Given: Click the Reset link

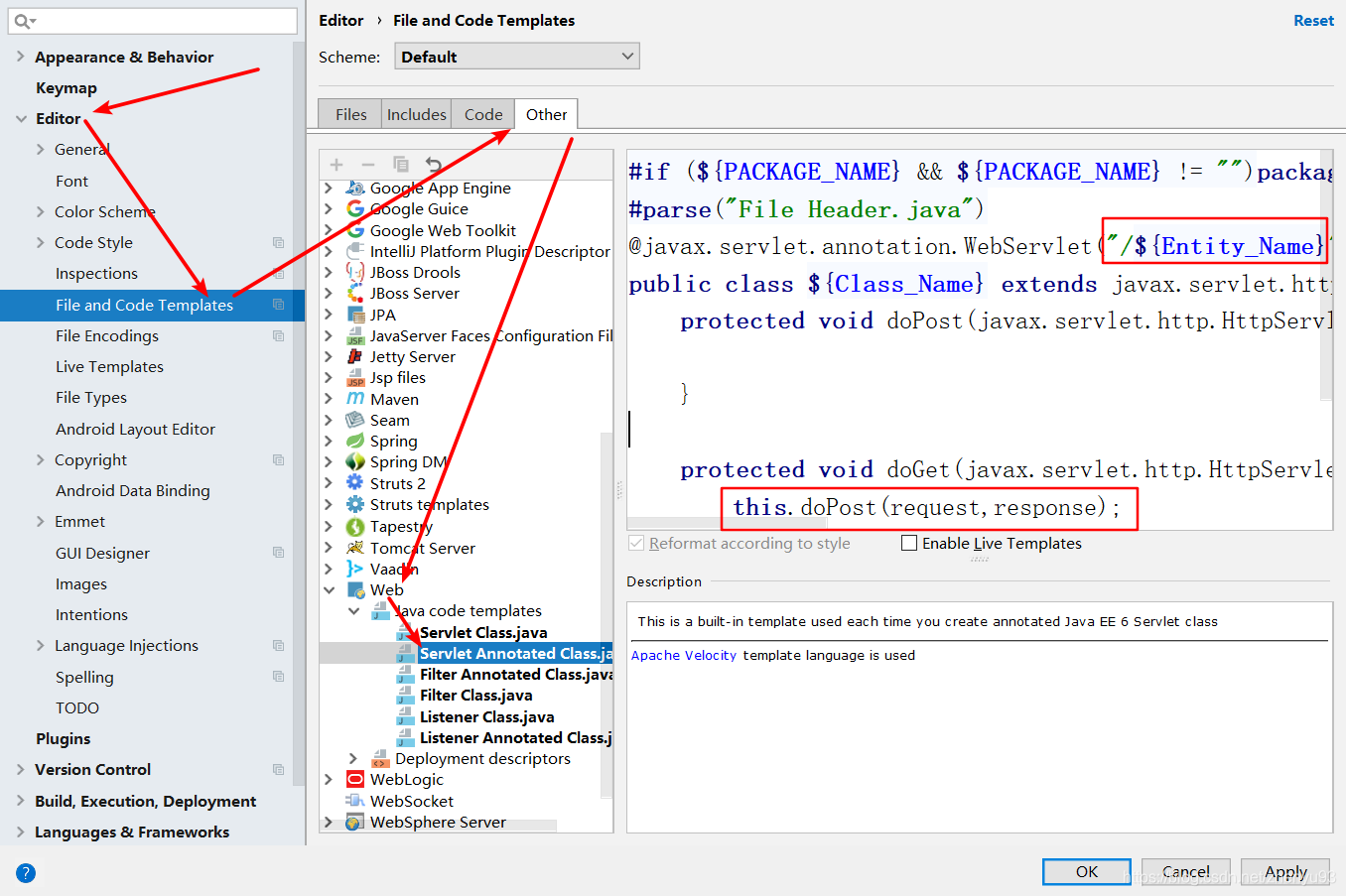Looking at the screenshot, I should point(1313,20).
